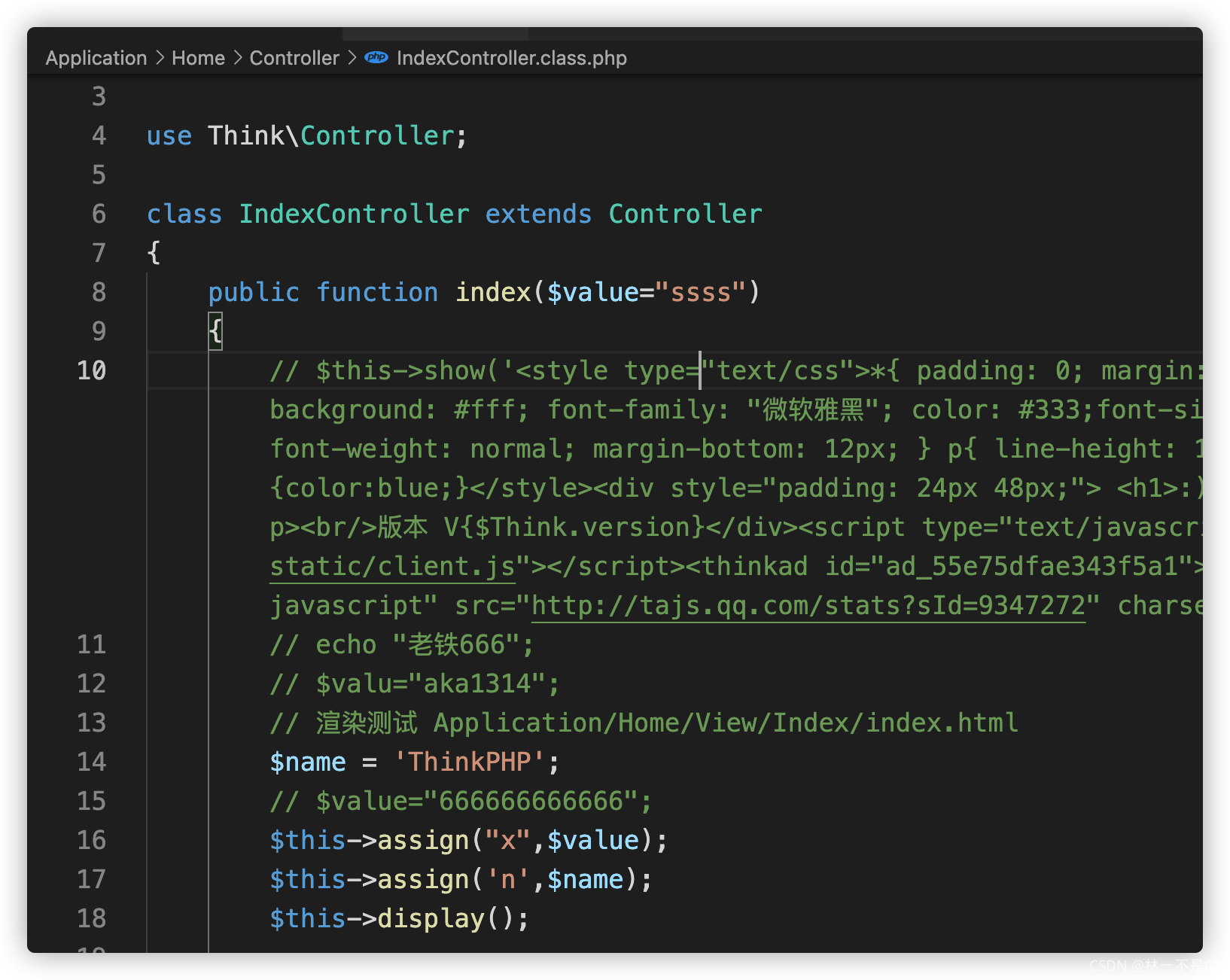Image resolution: width=1230 pixels, height=980 pixels.
Task: Open the static/client.js underlined link
Action: point(392,567)
